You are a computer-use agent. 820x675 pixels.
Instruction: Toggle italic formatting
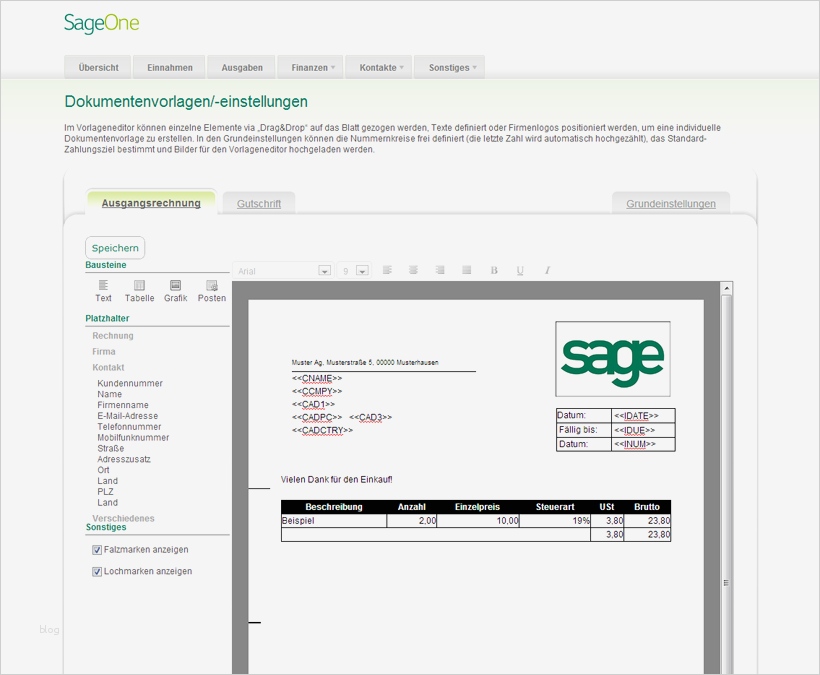click(x=547, y=270)
